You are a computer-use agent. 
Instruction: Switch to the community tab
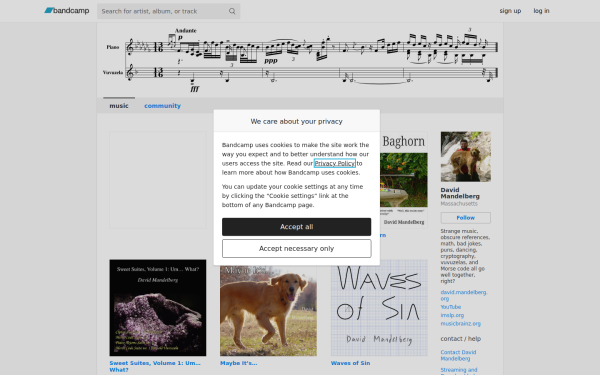click(x=162, y=106)
